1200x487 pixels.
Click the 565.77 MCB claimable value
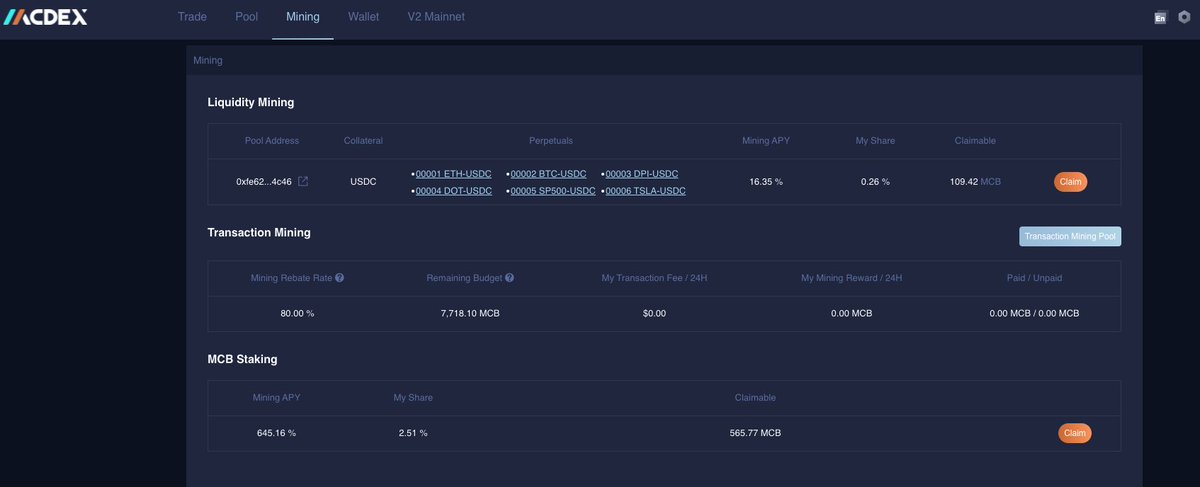[x=755, y=433]
